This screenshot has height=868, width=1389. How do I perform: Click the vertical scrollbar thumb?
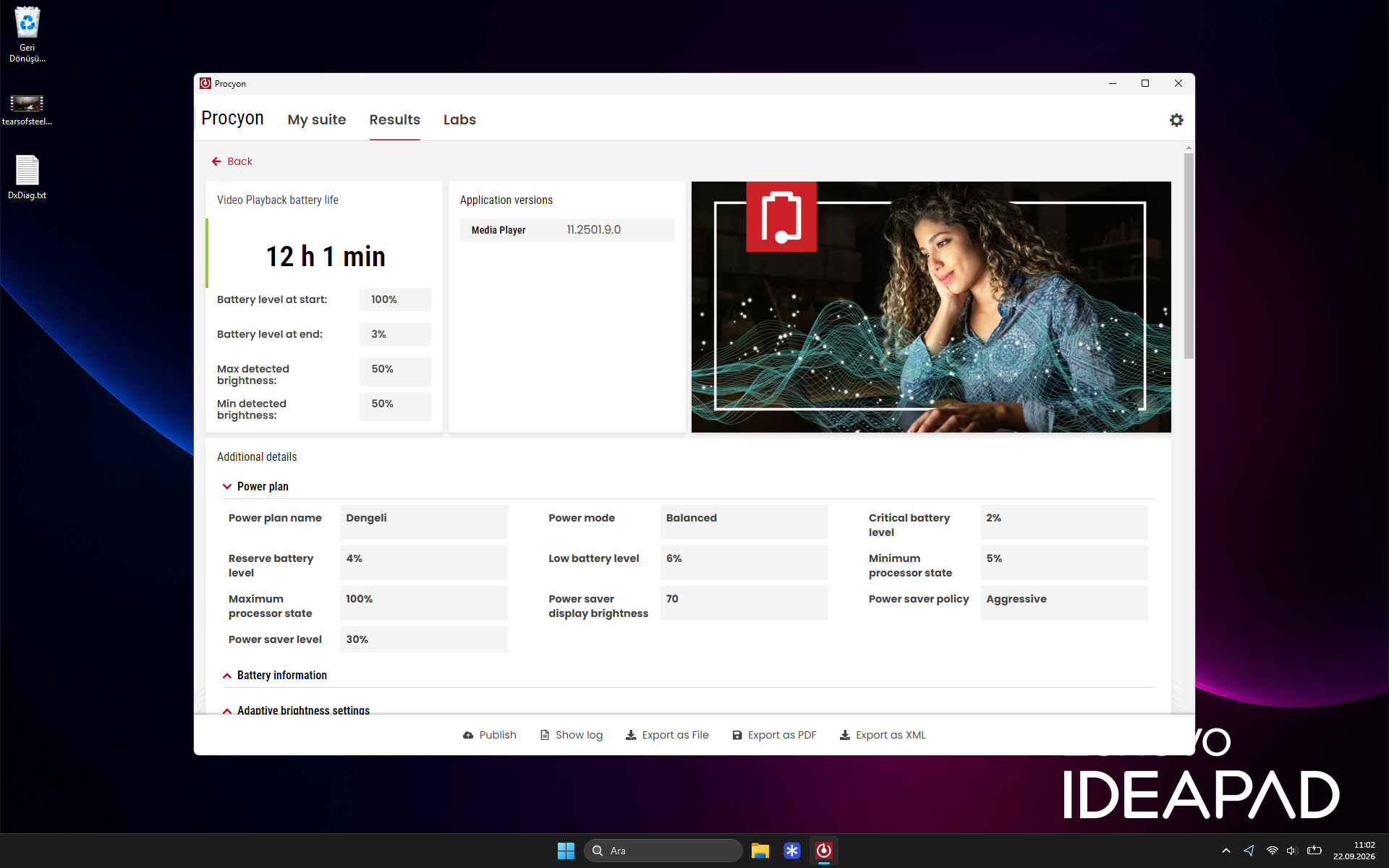tap(1189, 255)
